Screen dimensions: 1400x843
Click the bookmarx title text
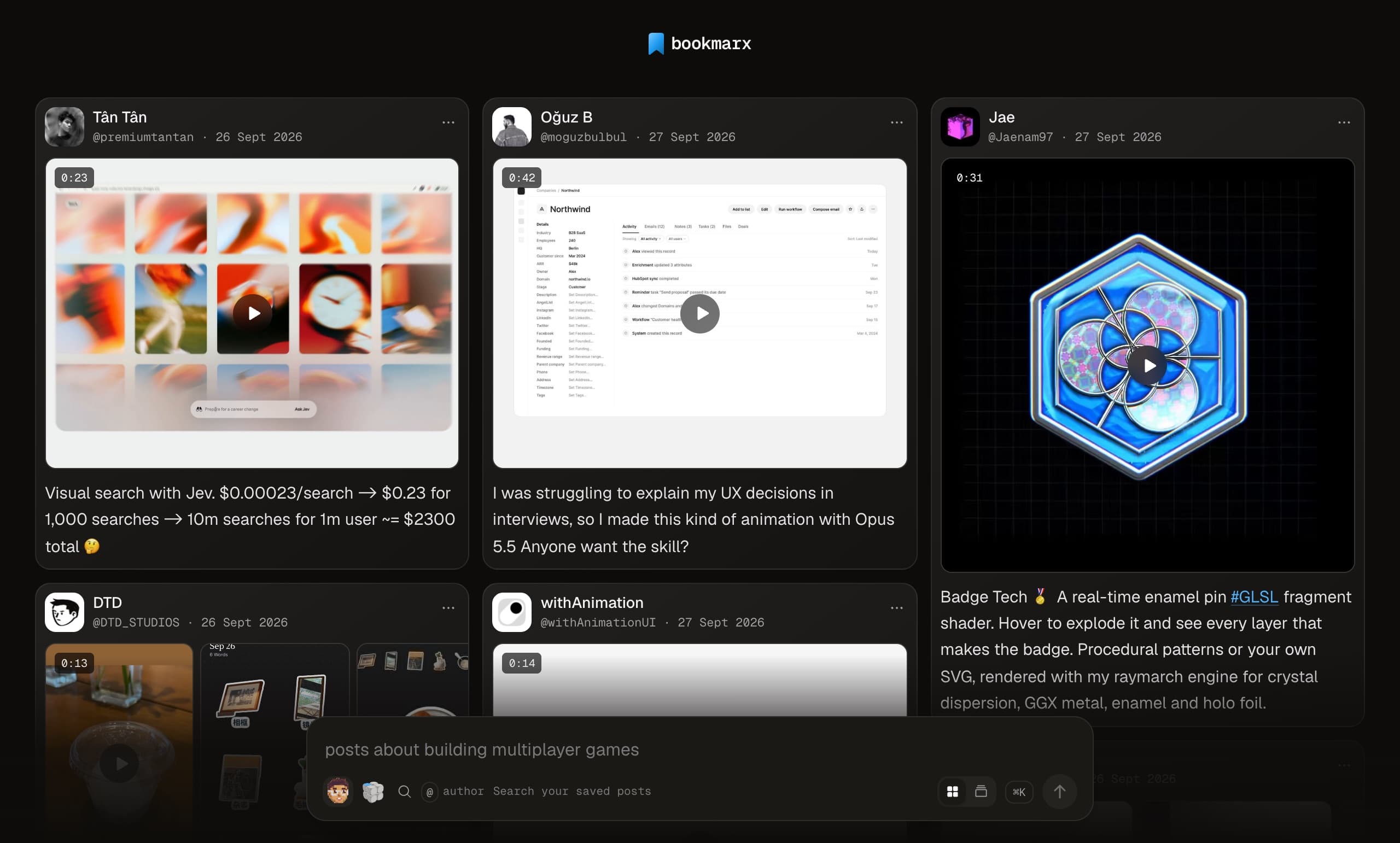[711, 44]
